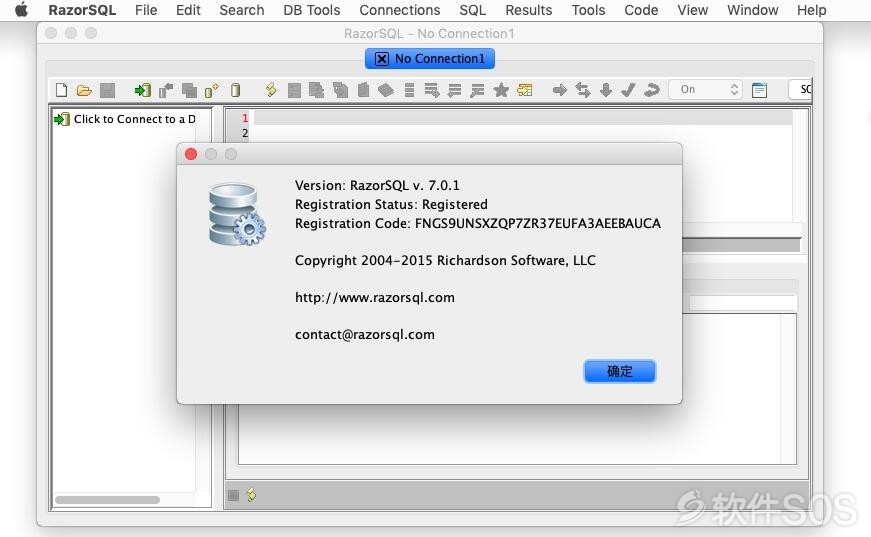Click the gray star favorites icon
871x537 pixels.
point(501,89)
